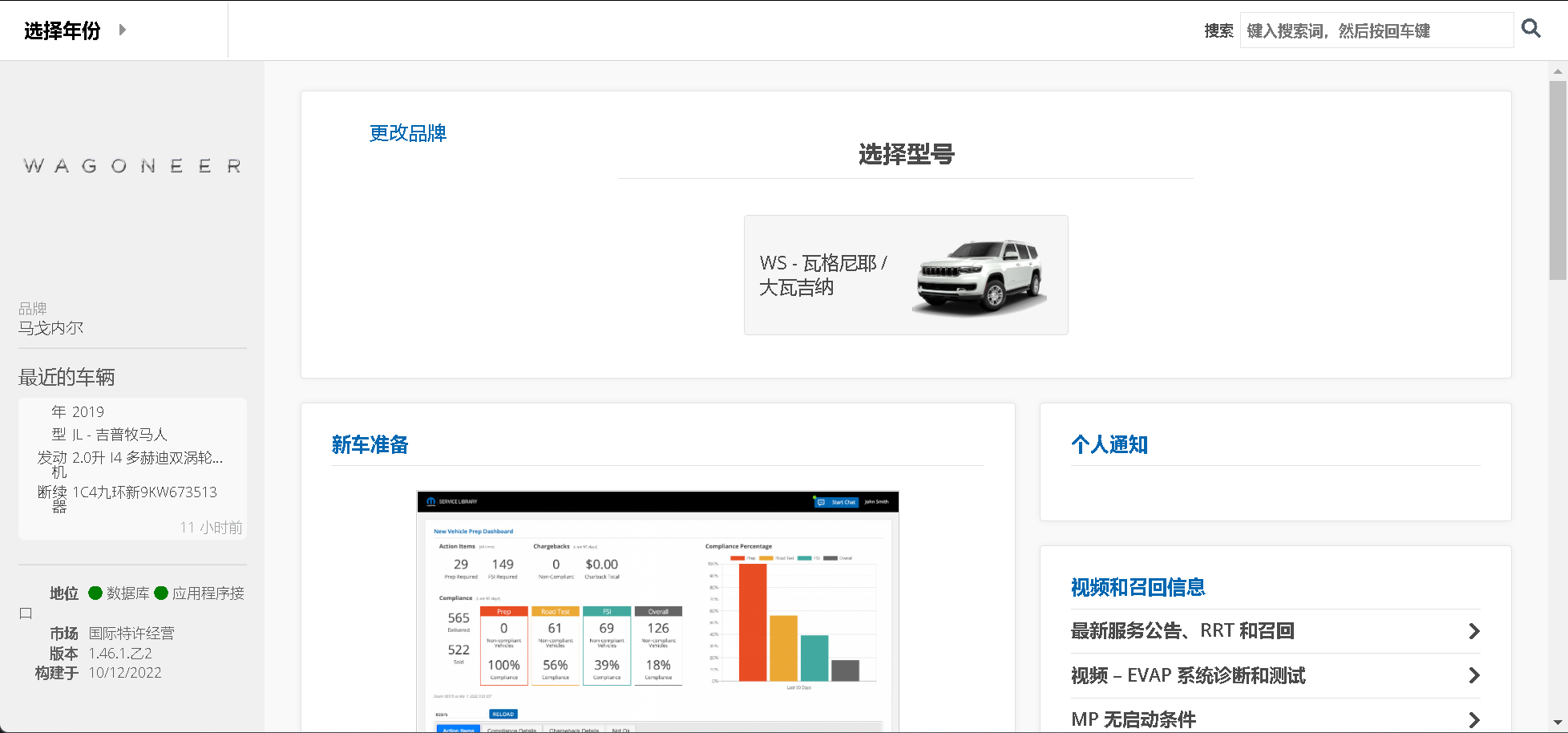Open the 个人通知 heading link

(x=1109, y=444)
